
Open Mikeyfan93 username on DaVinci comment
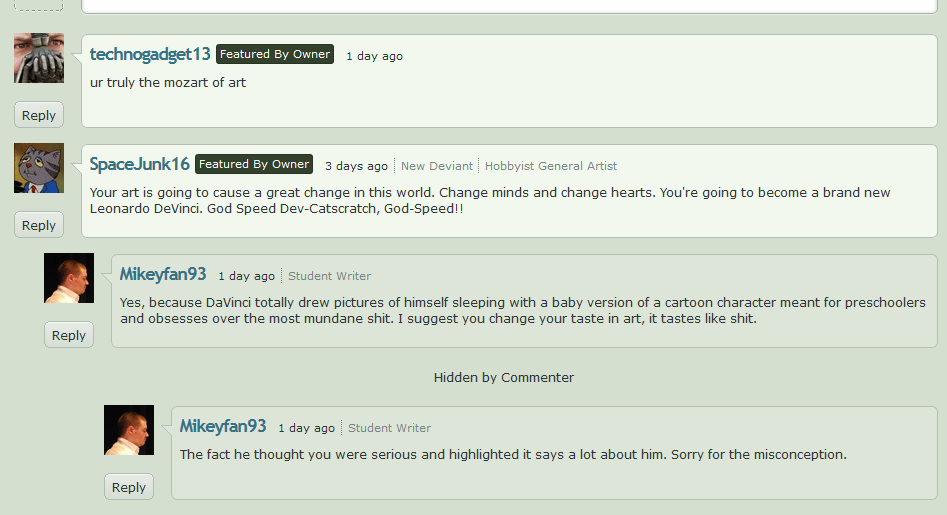(x=163, y=274)
